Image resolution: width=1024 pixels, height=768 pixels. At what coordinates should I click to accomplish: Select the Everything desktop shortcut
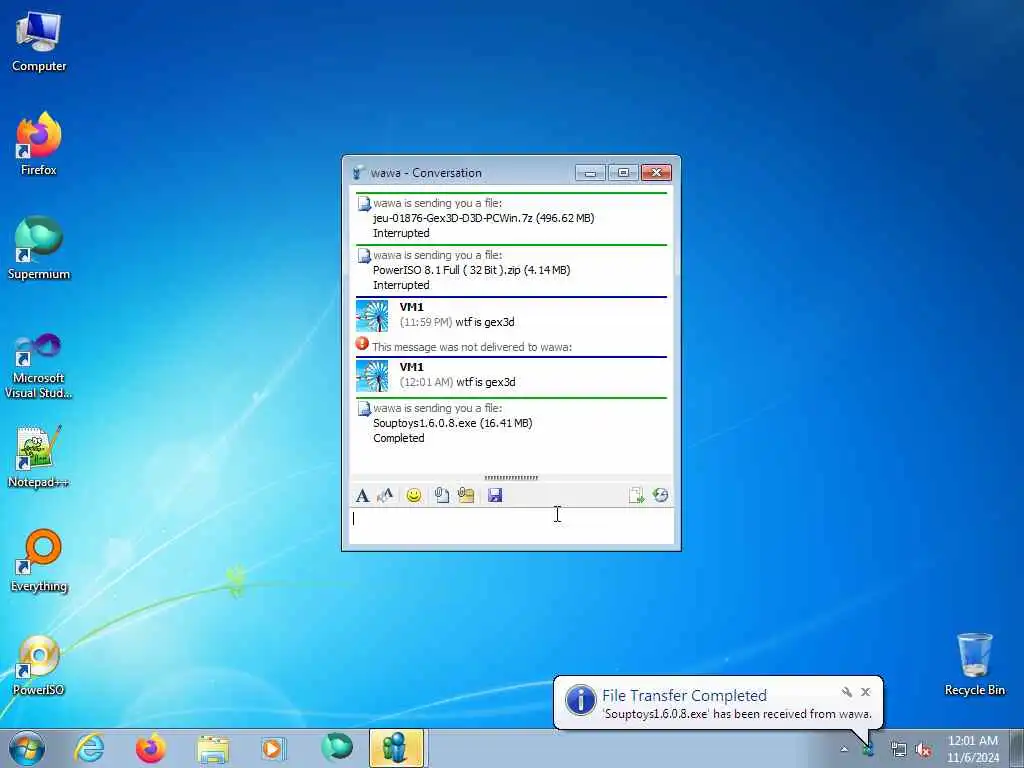coord(39,560)
